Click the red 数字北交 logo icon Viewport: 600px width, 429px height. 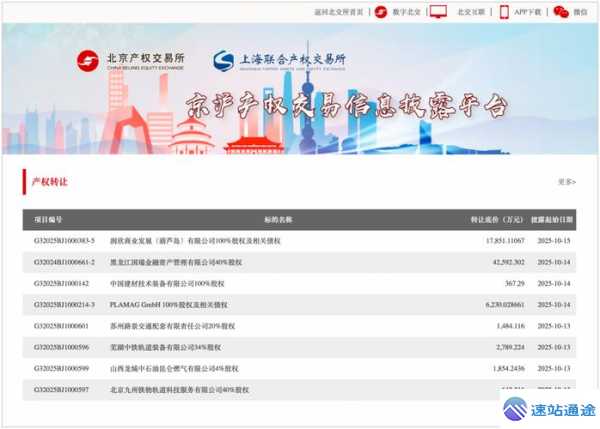coord(381,12)
